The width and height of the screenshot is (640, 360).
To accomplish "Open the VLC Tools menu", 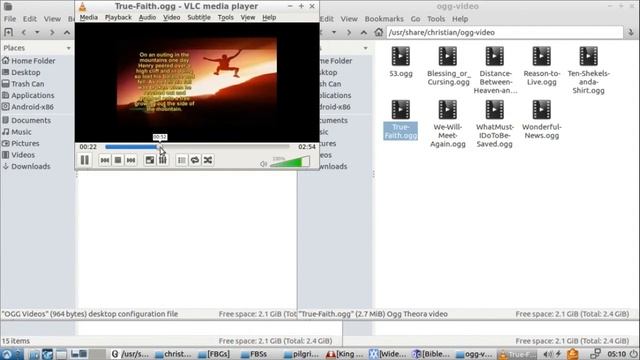I will [x=225, y=18].
